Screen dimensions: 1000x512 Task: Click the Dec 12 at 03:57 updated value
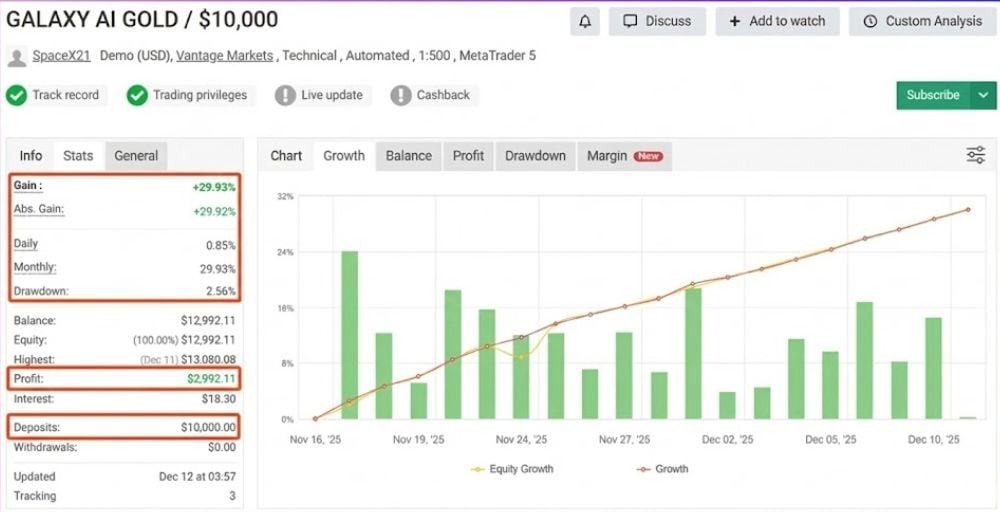[x=197, y=477]
